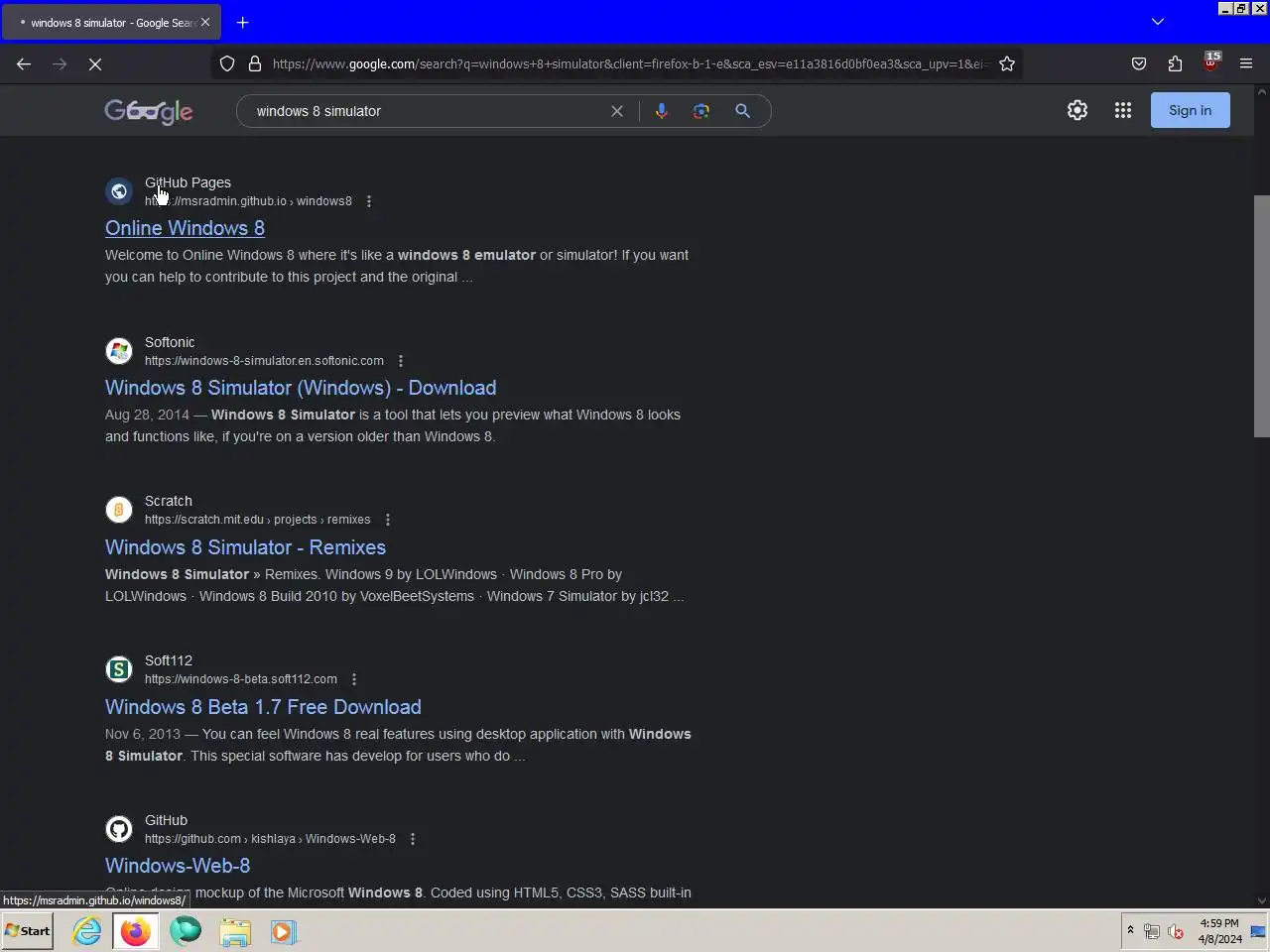Open media player taskbar icon

click(x=284, y=931)
